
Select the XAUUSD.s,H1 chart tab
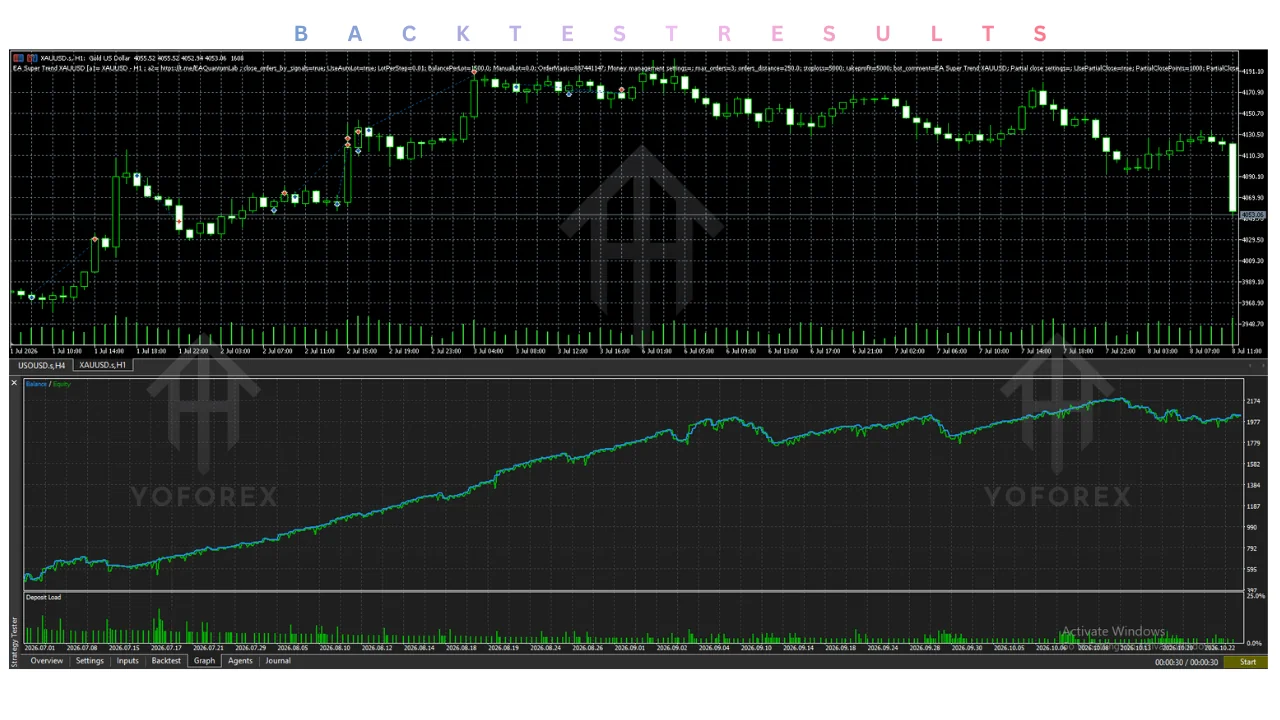(x=103, y=365)
